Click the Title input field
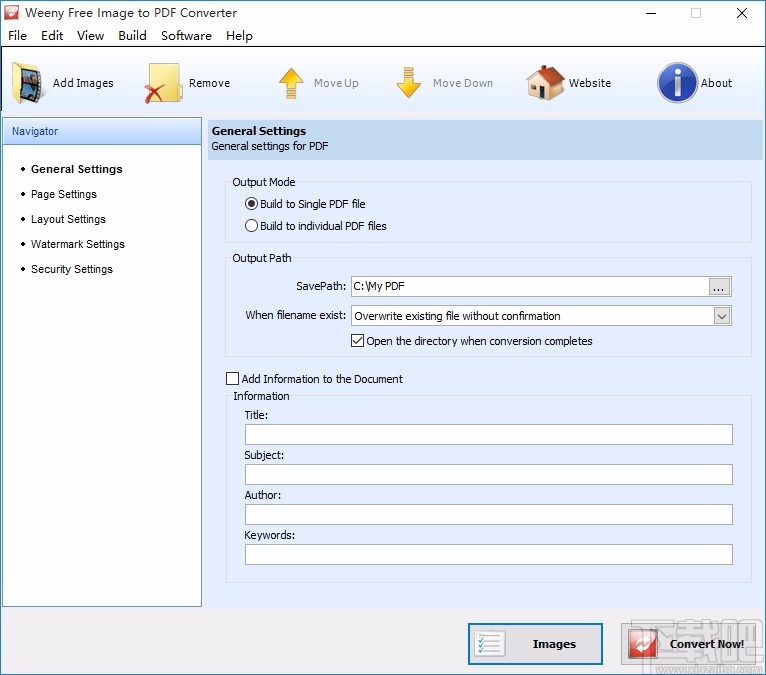Viewport: 766px width, 675px height. point(489,435)
